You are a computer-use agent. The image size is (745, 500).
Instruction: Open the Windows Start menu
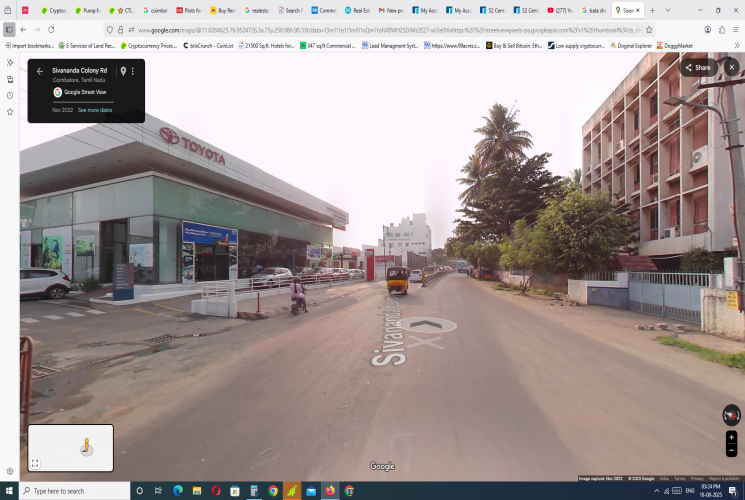9,490
